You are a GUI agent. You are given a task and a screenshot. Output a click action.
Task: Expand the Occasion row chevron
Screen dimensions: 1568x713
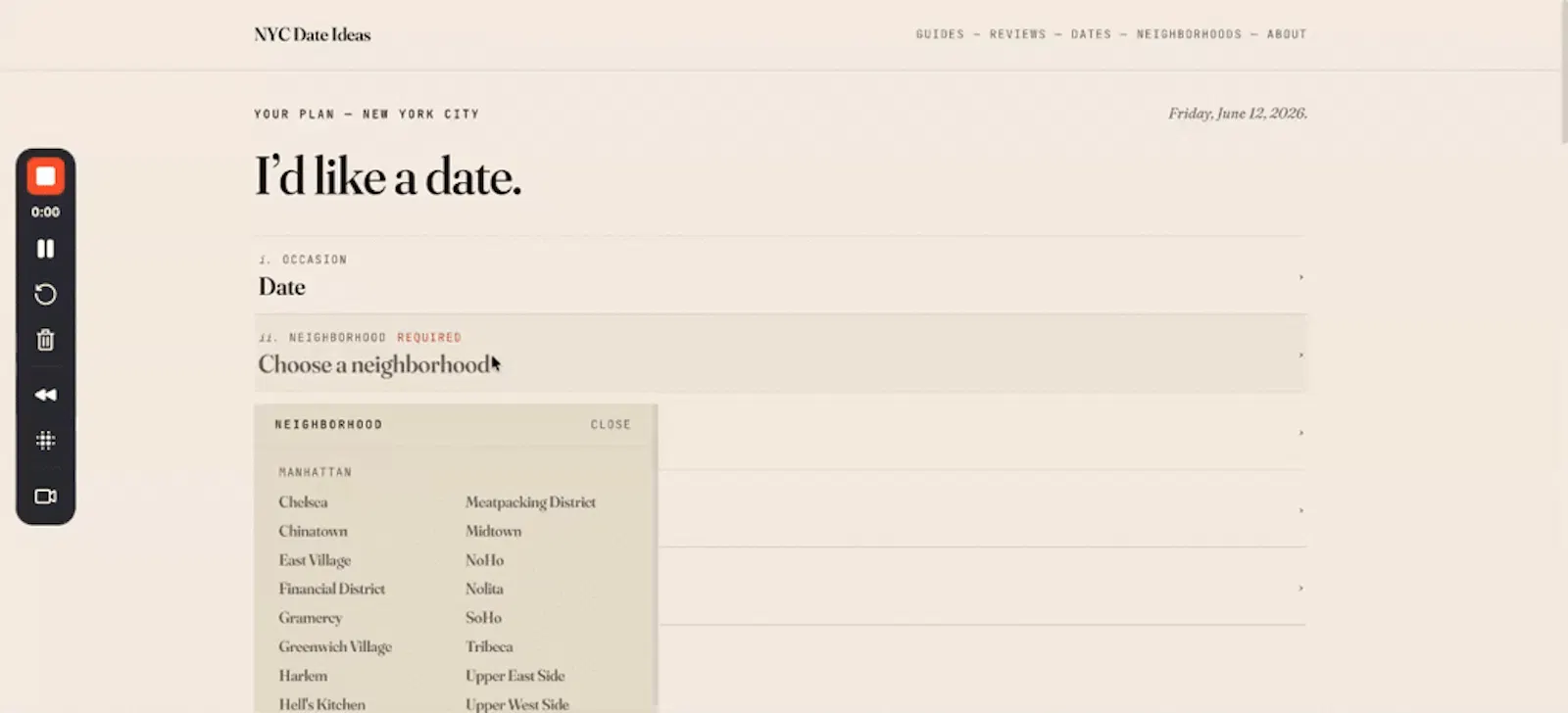coord(1300,277)
